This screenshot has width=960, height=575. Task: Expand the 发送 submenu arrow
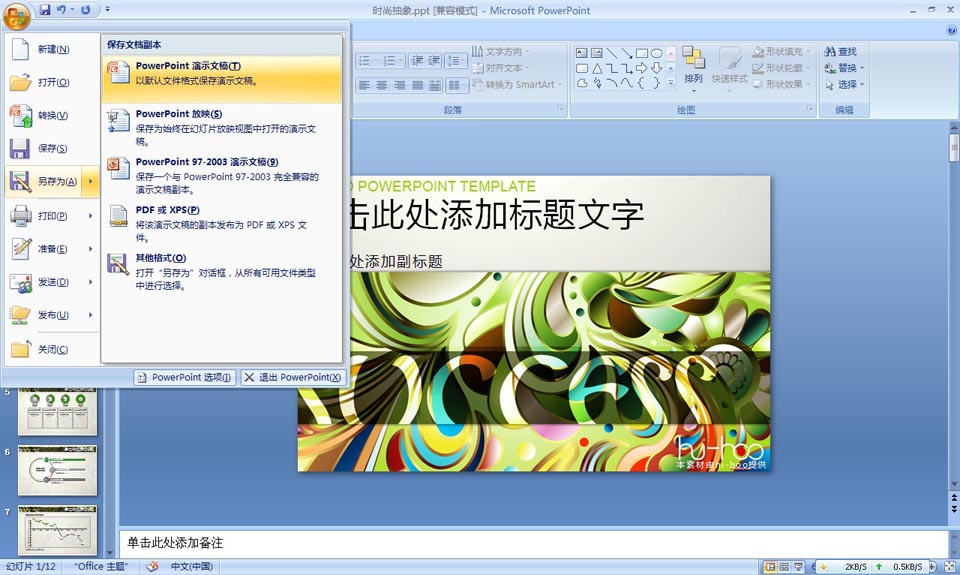click(x=91, y=282)
